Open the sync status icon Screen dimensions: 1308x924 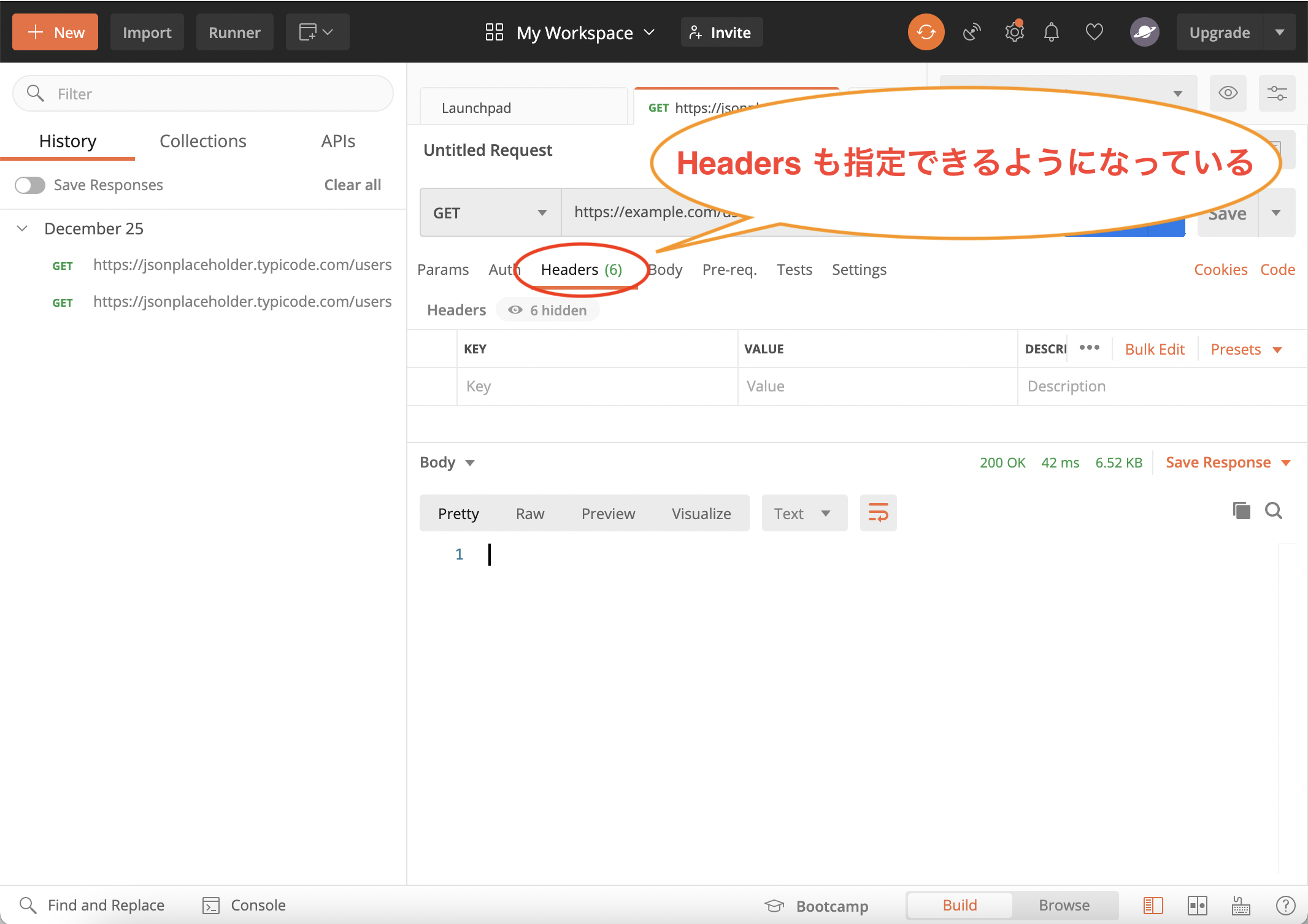(926, 31)
